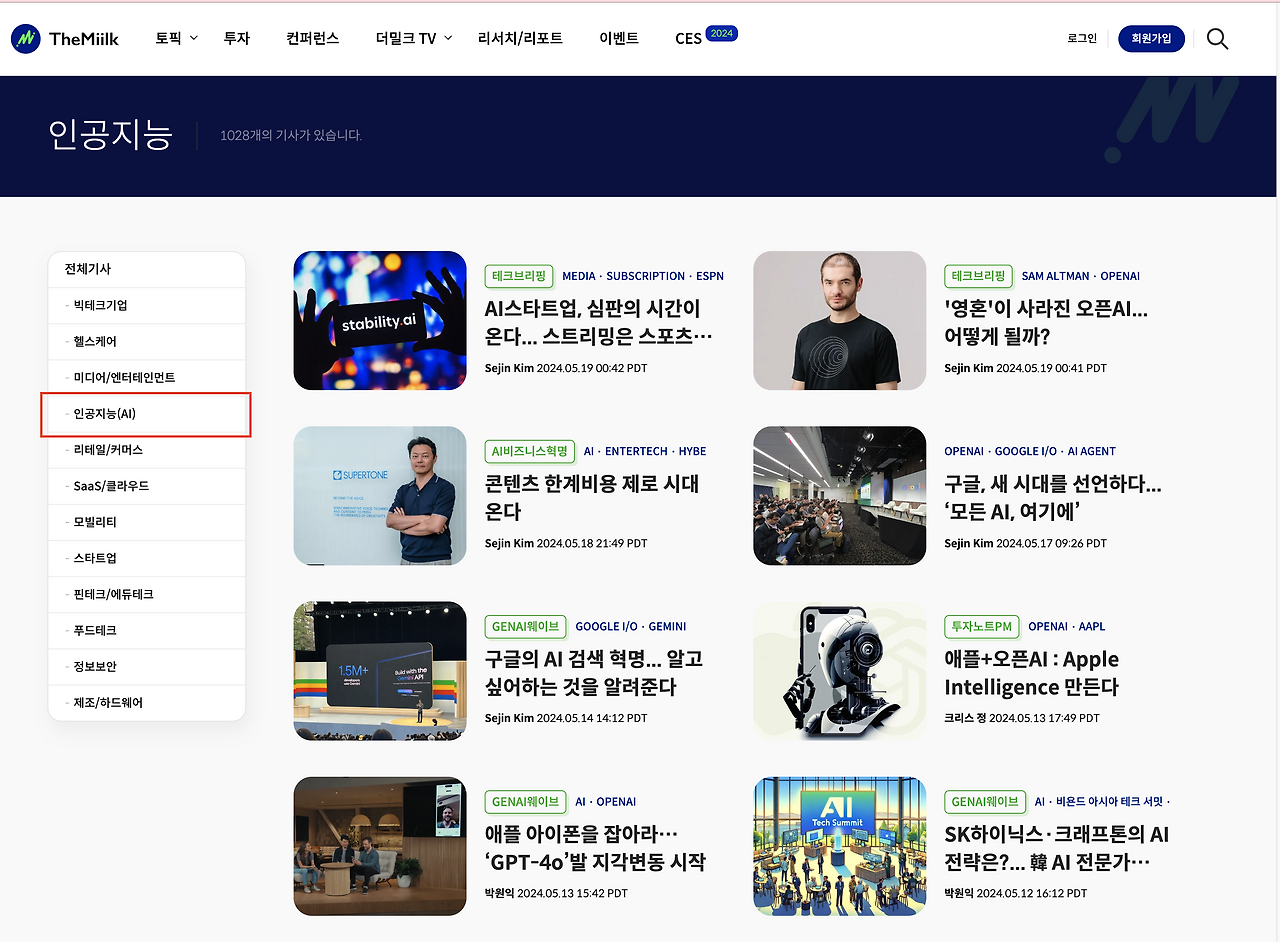1280x942 pixels.
Task: Open SK하이닉스·크래프톤의 AI 전략 headline
Action: (x=1057, y=848)
